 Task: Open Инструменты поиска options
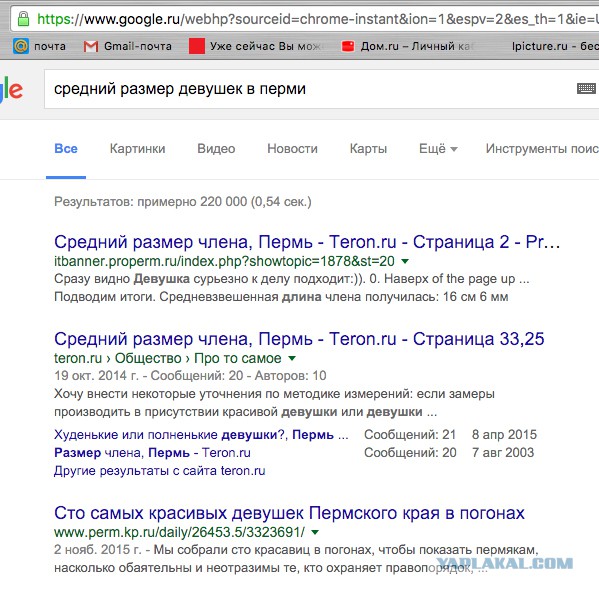(542, 149)
